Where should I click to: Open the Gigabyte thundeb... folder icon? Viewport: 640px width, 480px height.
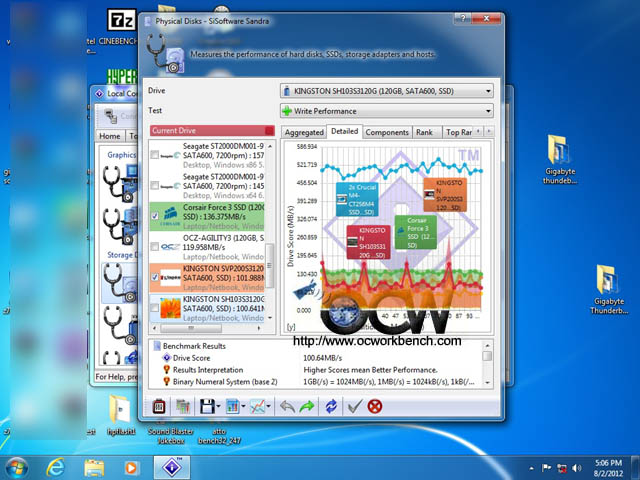pyautogui.click(x=560, y=160)
